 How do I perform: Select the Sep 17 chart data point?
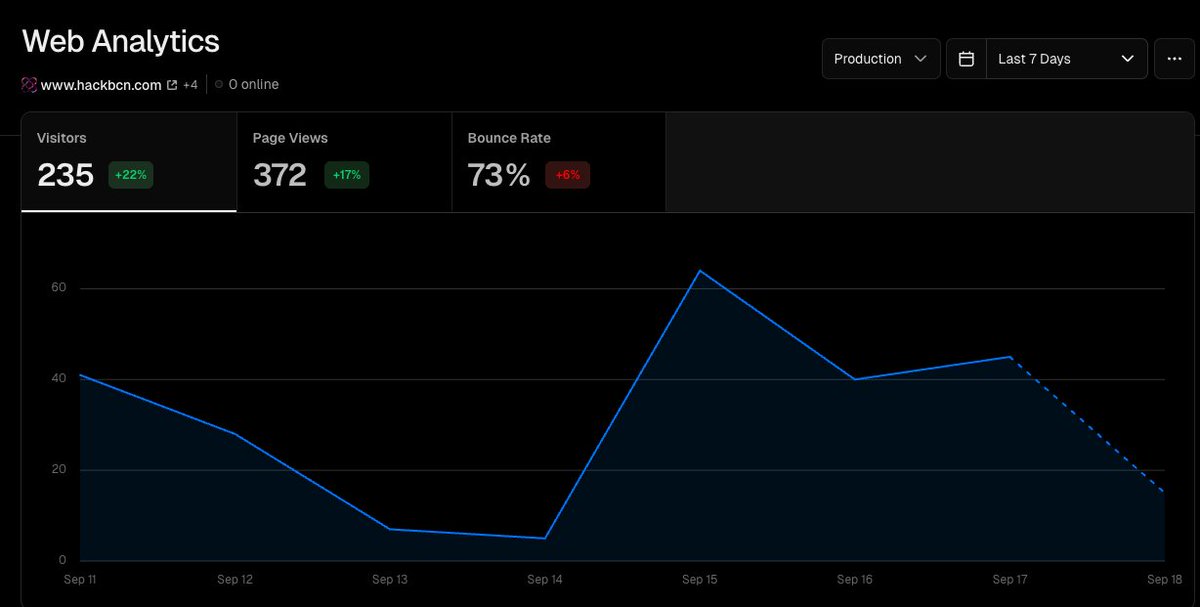(1010, 356)
